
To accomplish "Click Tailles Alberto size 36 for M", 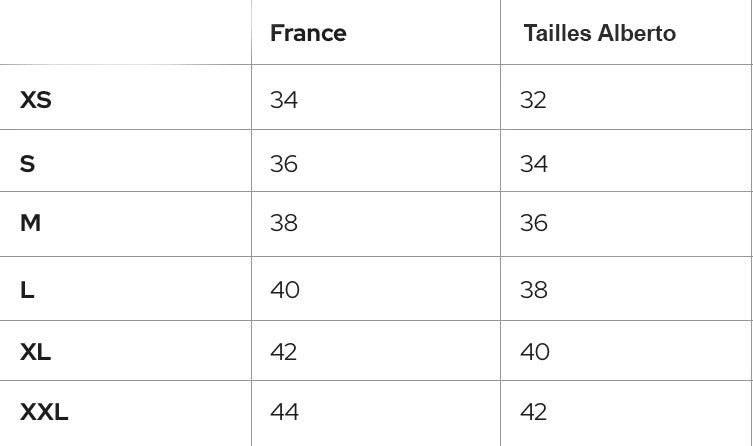I will tap(534, 223).
